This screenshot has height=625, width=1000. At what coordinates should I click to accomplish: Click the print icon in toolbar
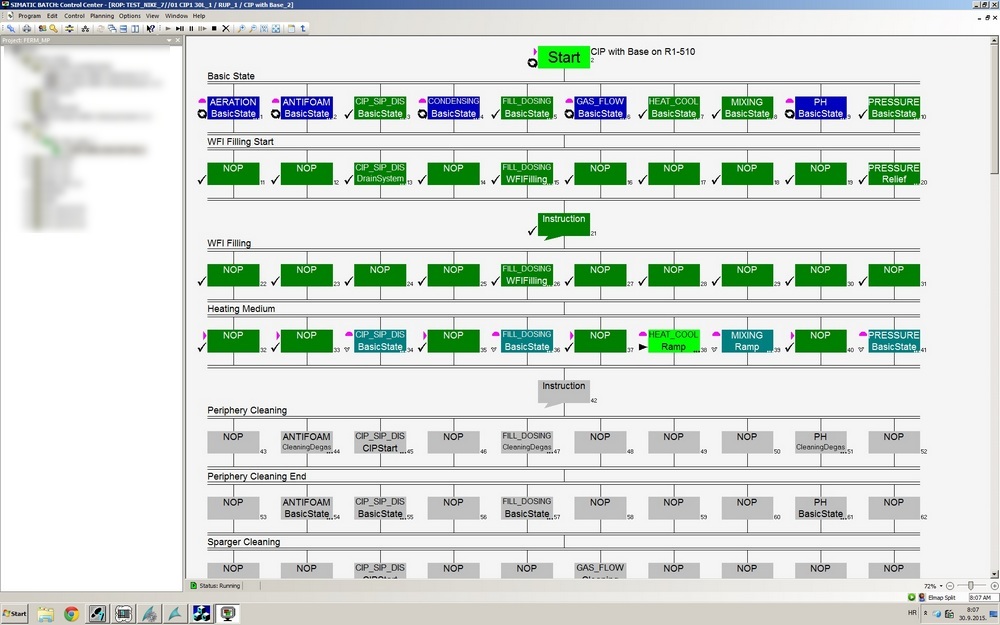click(x=26, y=28)
